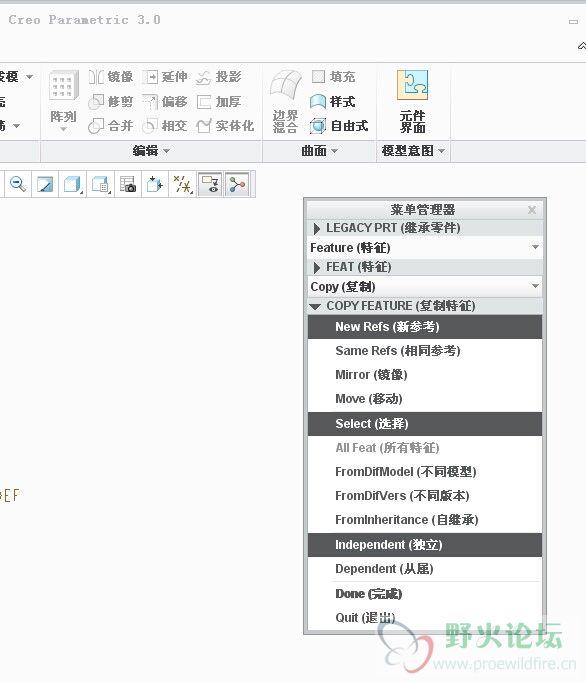Expand the LEGACY PRT (继承零件) section
The width and height of the screenshot is (586, 682).
click(425, 228)
